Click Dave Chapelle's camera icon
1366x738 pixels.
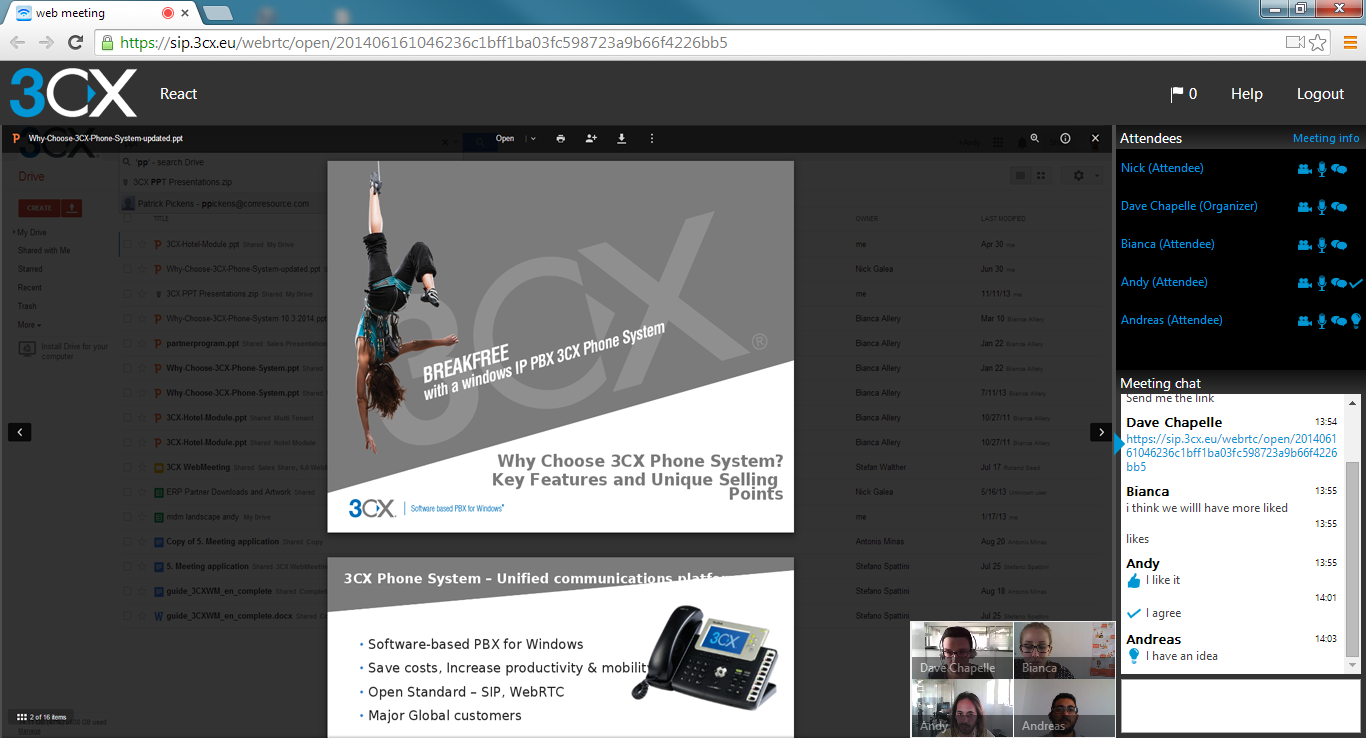[1304, 207]
